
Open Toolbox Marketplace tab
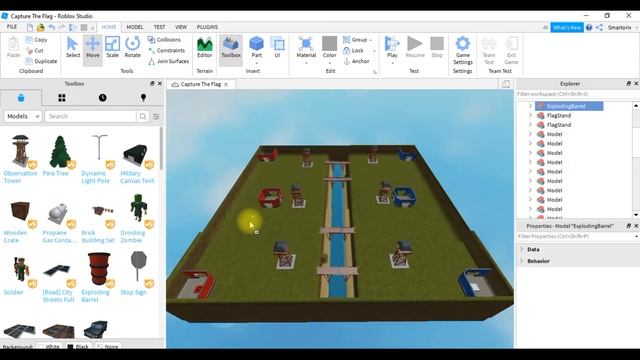click(21, 98)
